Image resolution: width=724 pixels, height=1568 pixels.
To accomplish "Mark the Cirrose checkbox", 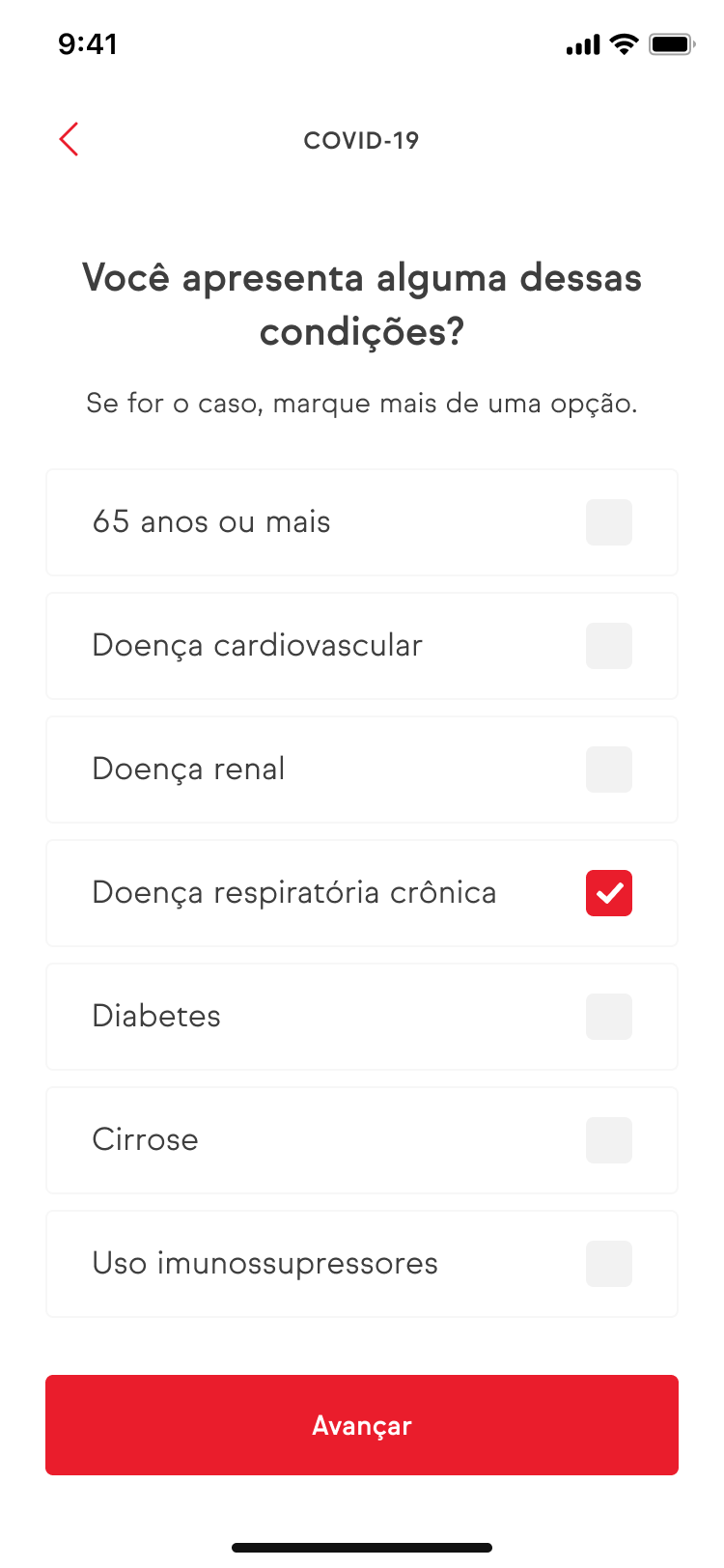I will pyautogui.click(x=609, y=1140).
